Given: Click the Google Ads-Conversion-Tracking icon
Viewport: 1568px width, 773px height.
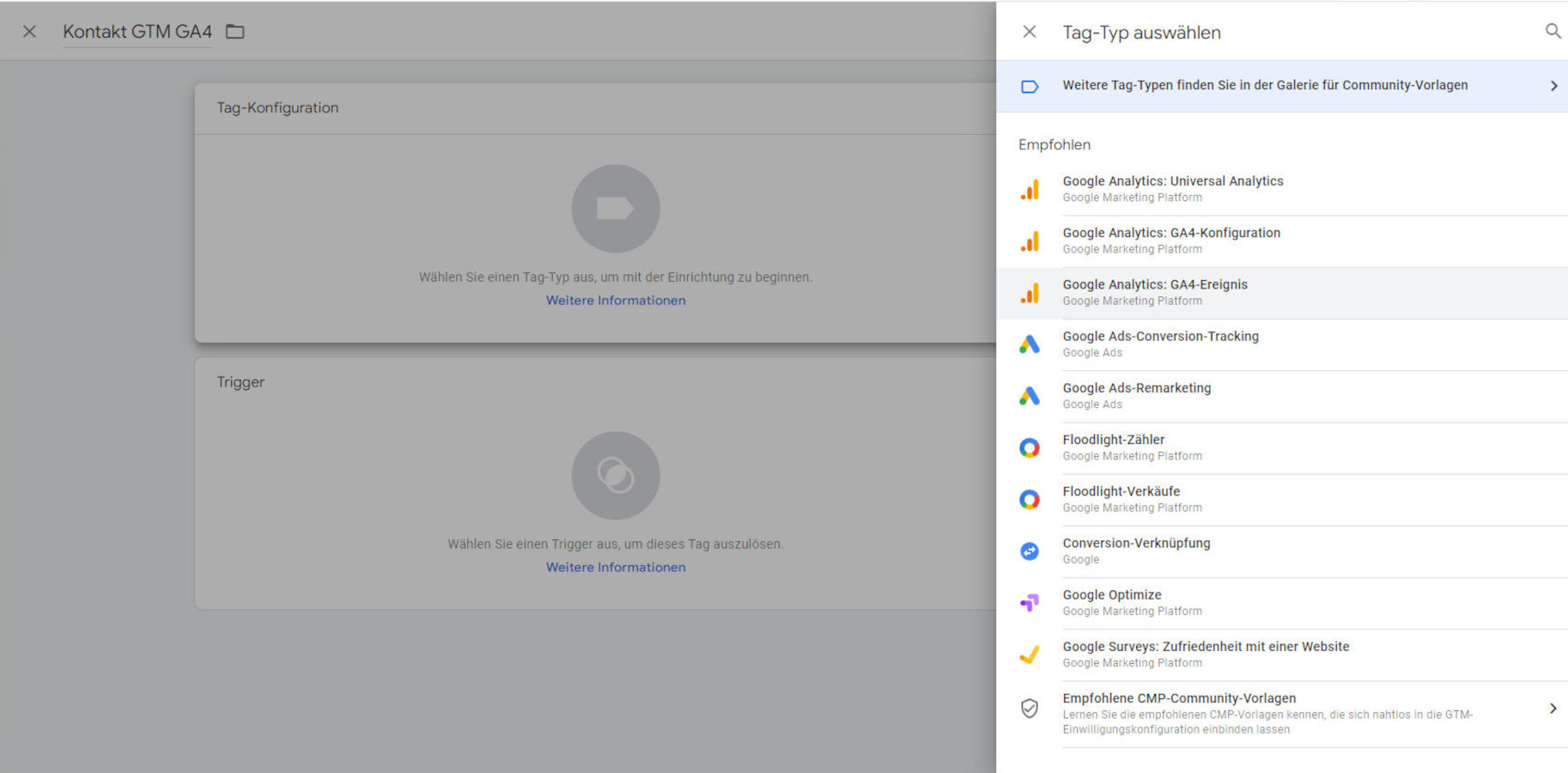Looking at the screenshot, I should click(x=1030, y=344).
